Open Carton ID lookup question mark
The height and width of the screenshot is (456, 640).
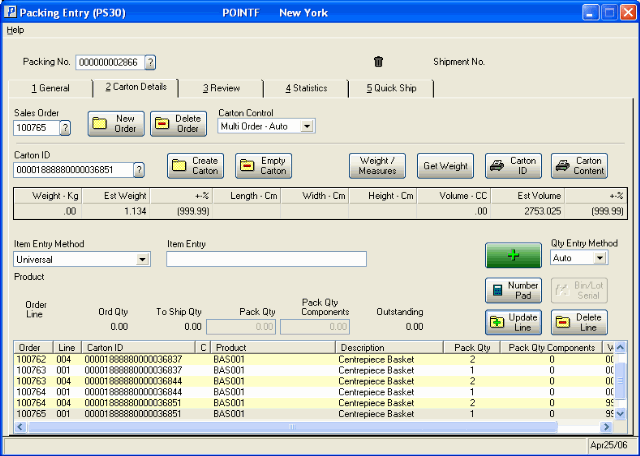[x=139, y=170]
